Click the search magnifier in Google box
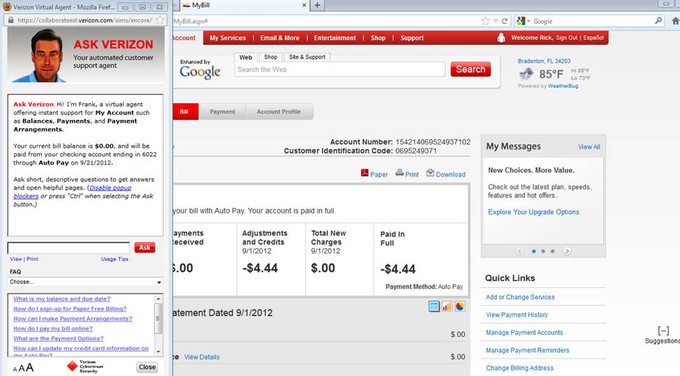 [658, 20]
